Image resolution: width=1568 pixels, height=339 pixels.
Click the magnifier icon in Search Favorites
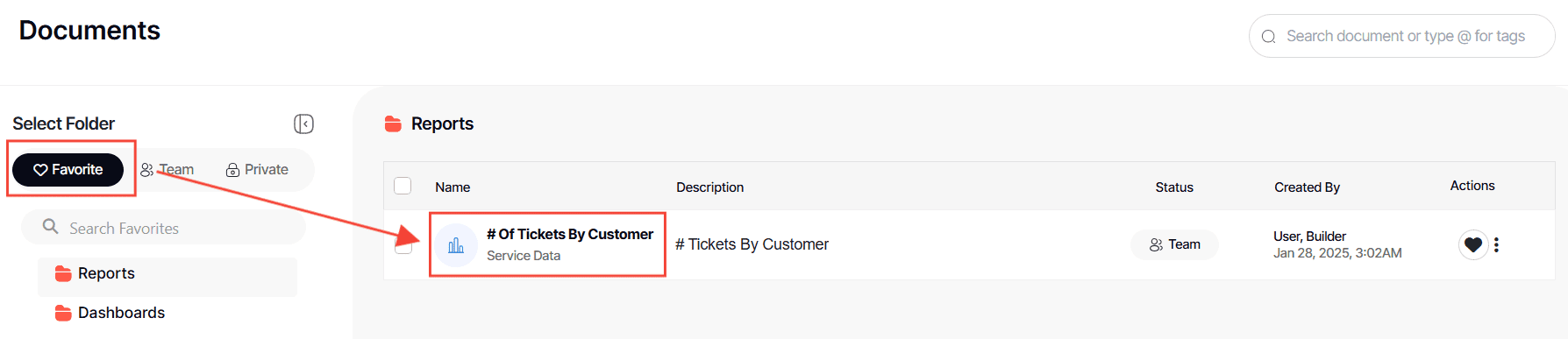click(x=51, y=227)
